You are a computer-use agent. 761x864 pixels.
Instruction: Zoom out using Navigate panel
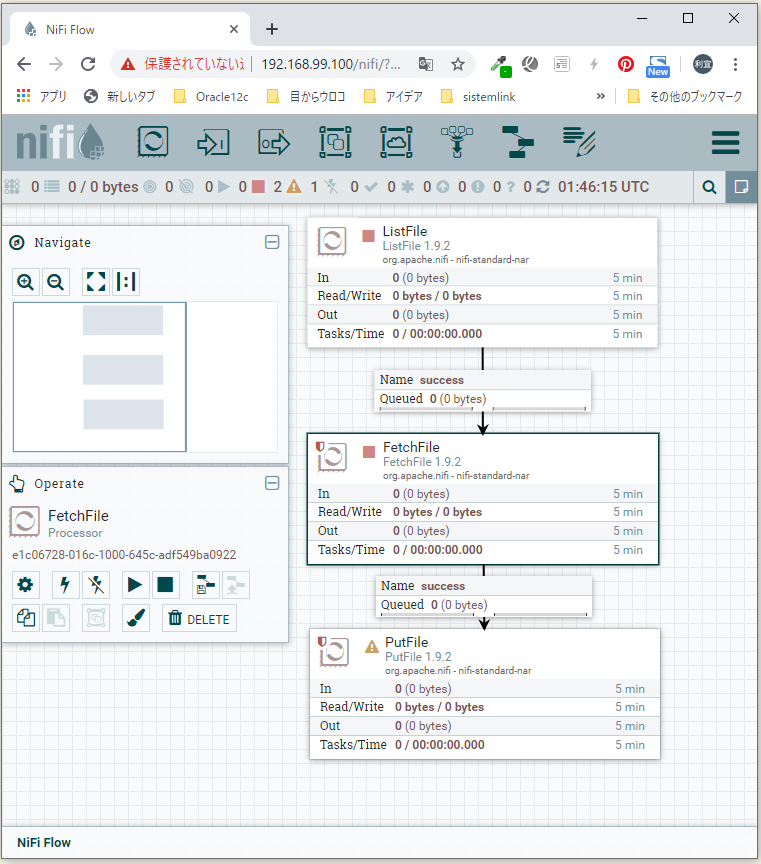point(56,282)
